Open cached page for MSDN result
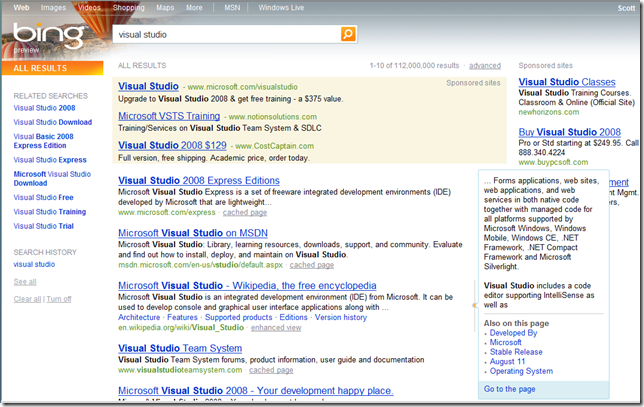This screenshot has width=644, height=407. click(312, 265)
